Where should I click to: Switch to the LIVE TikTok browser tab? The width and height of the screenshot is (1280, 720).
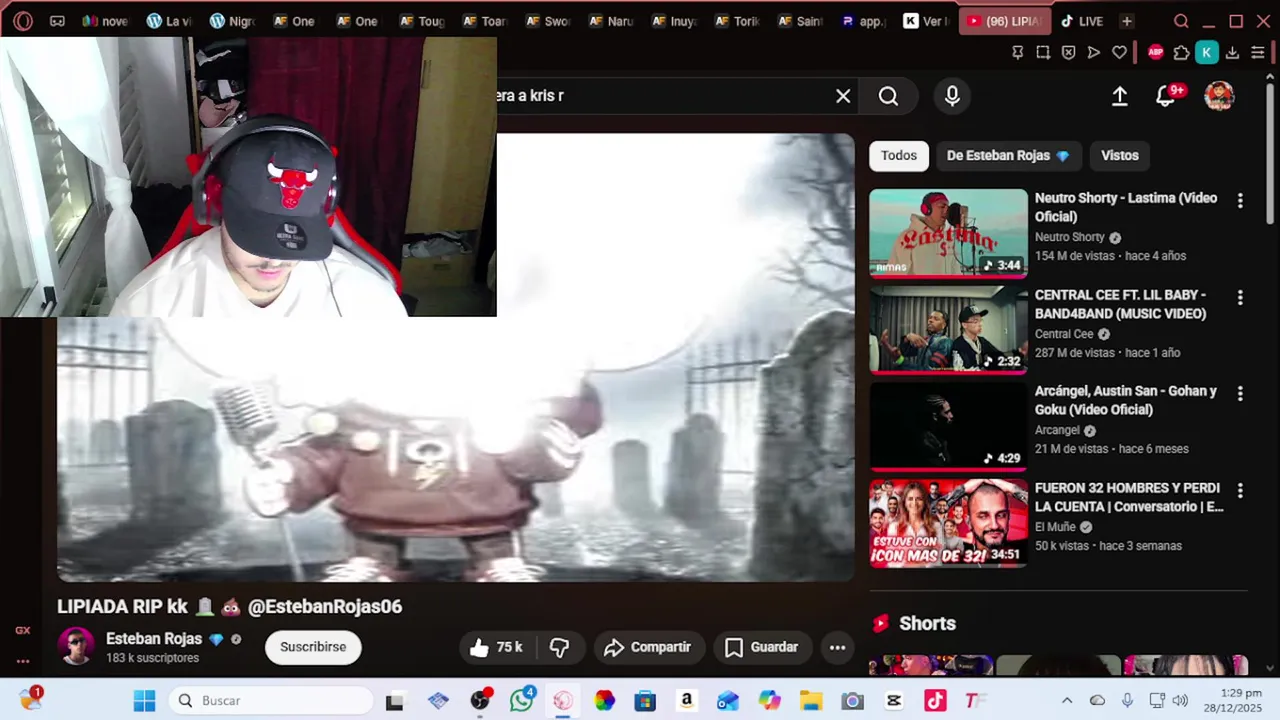point(1082,21)
